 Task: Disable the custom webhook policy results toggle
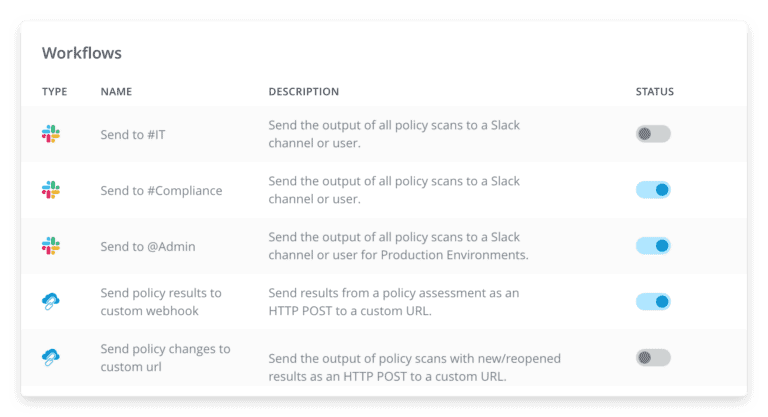[x=653, y=301]
